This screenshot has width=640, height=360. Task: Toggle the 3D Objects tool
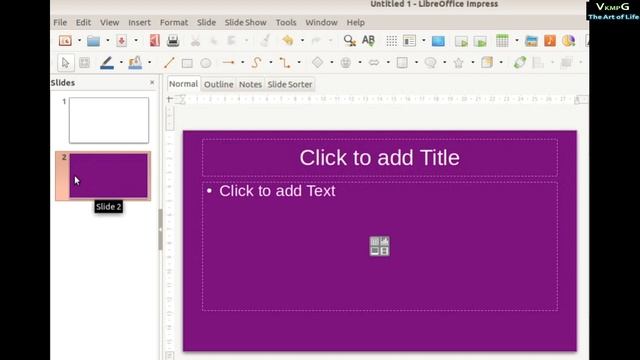[487, 62]
